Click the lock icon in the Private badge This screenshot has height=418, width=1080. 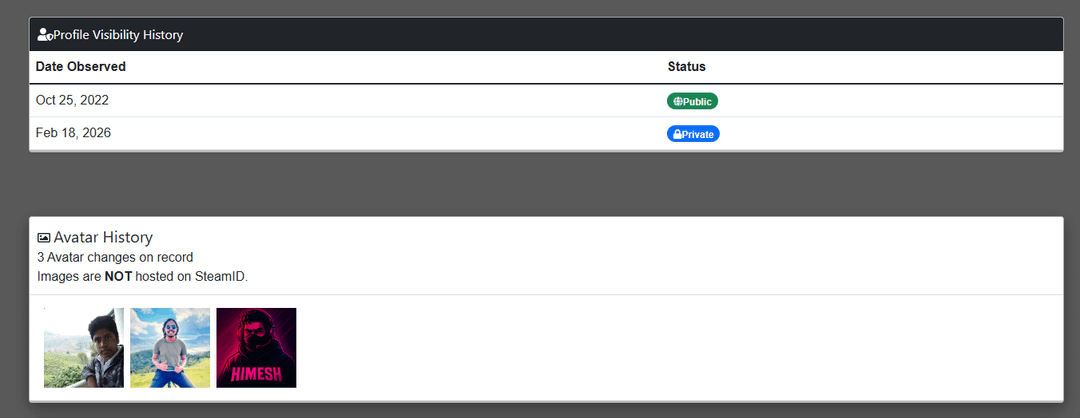point(677,134)
